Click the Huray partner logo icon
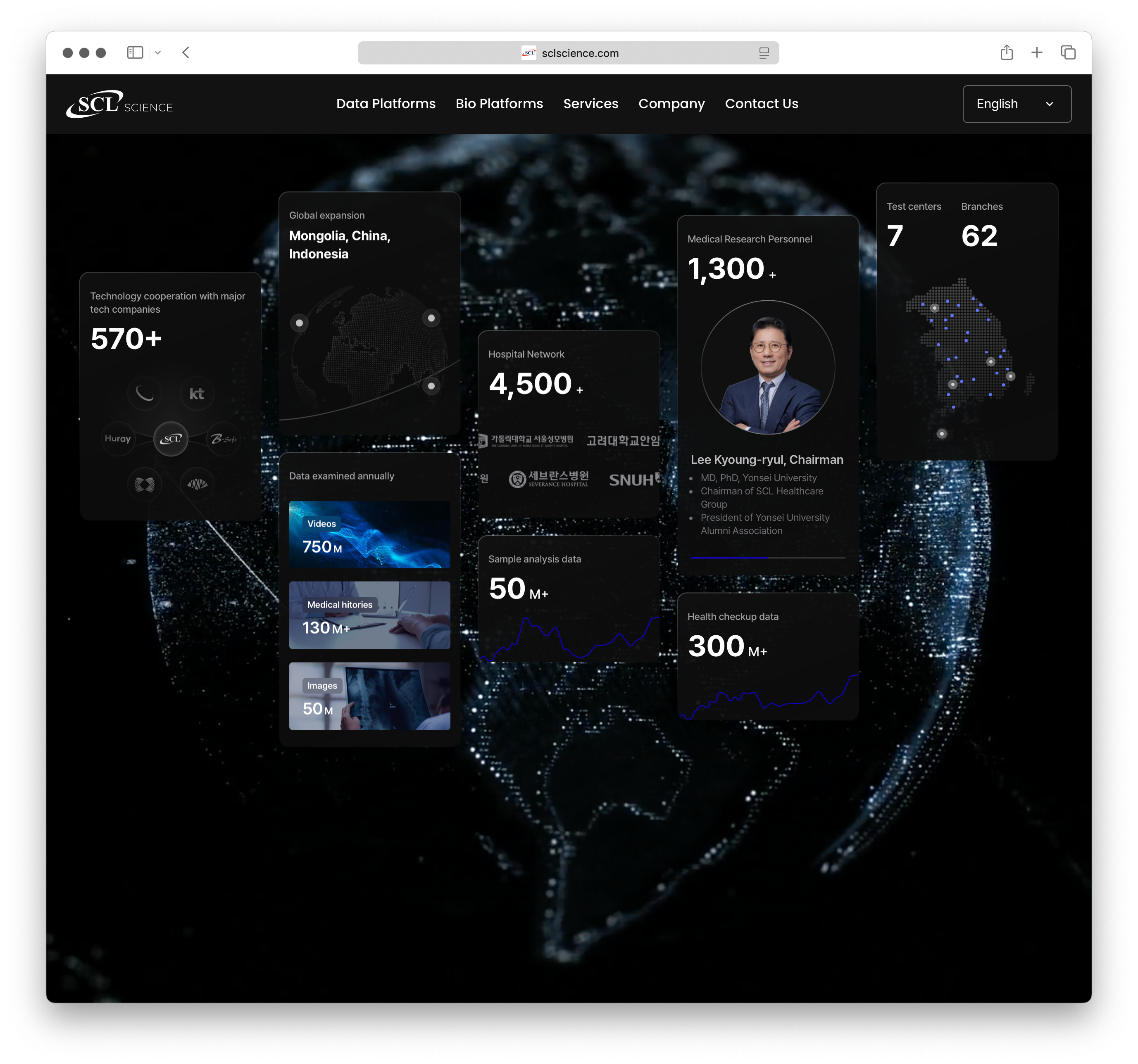Image resolution: width=1138 pixels, height=1064 pixels. click(118, 439)
